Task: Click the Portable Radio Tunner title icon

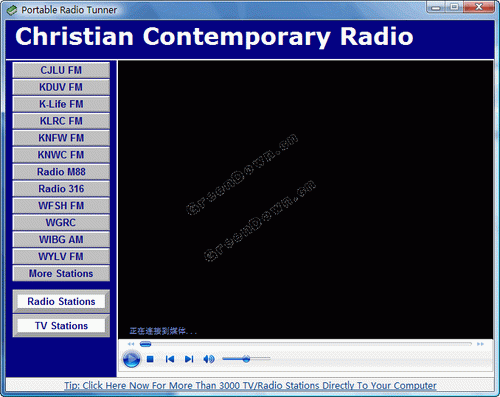Action: click(x=12, y=10)
